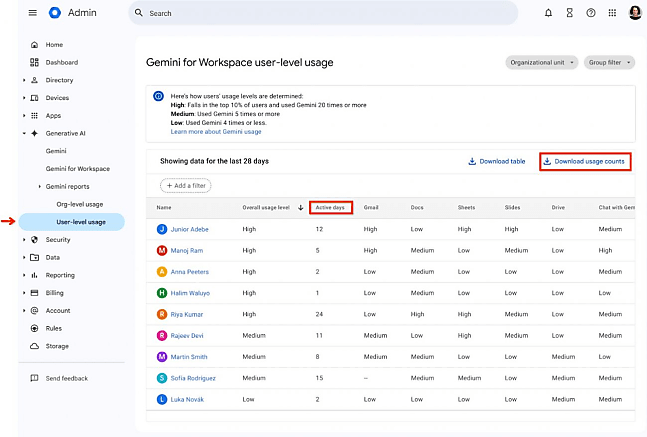Image resolution: width=647 pixels, height=437 pixels.
Task: Expand the Security section arrow
Action: click(24, 240)
